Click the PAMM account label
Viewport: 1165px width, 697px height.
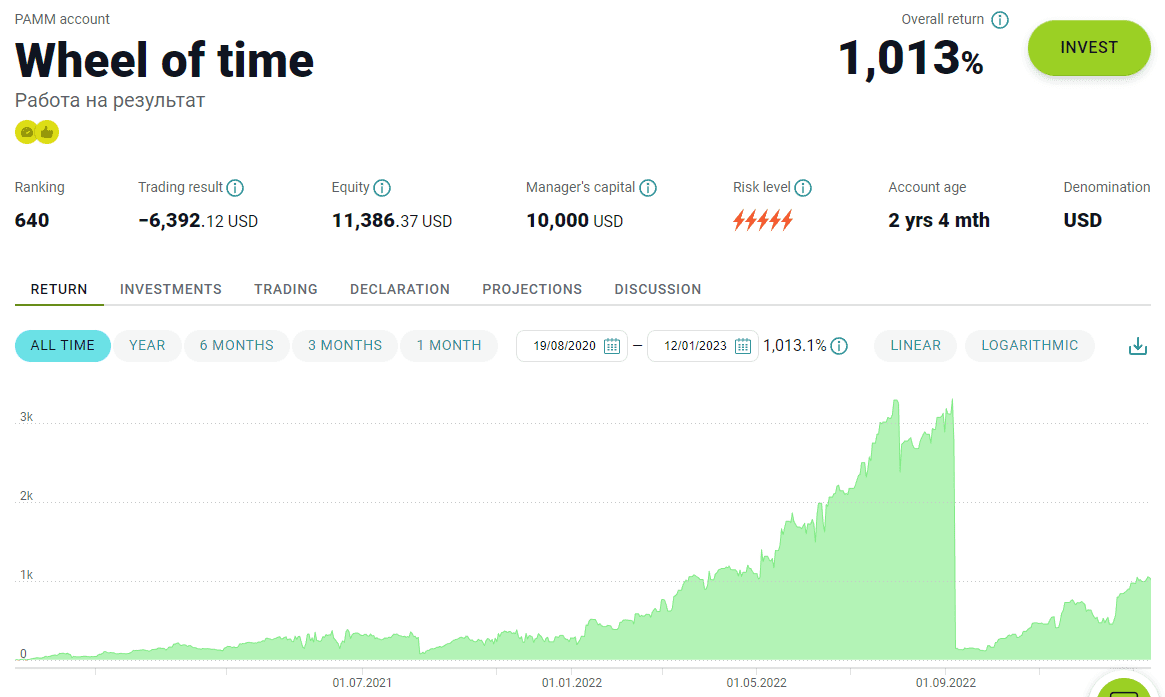[62, 19]
